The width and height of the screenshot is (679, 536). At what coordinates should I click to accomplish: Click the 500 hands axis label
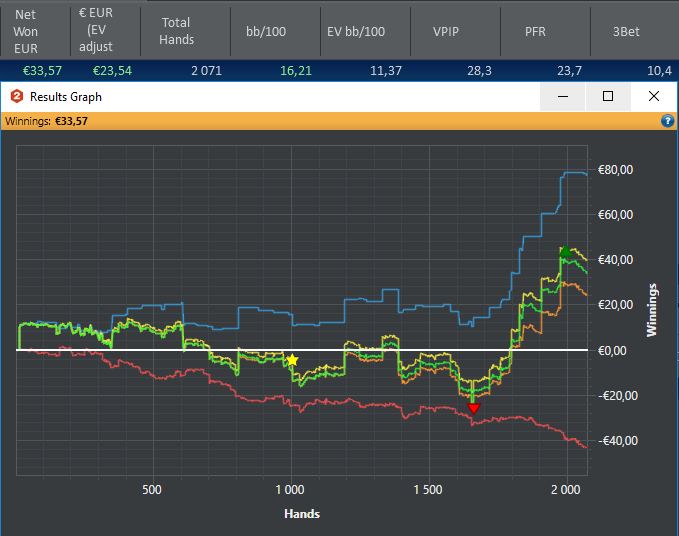[x=152, y=490]
